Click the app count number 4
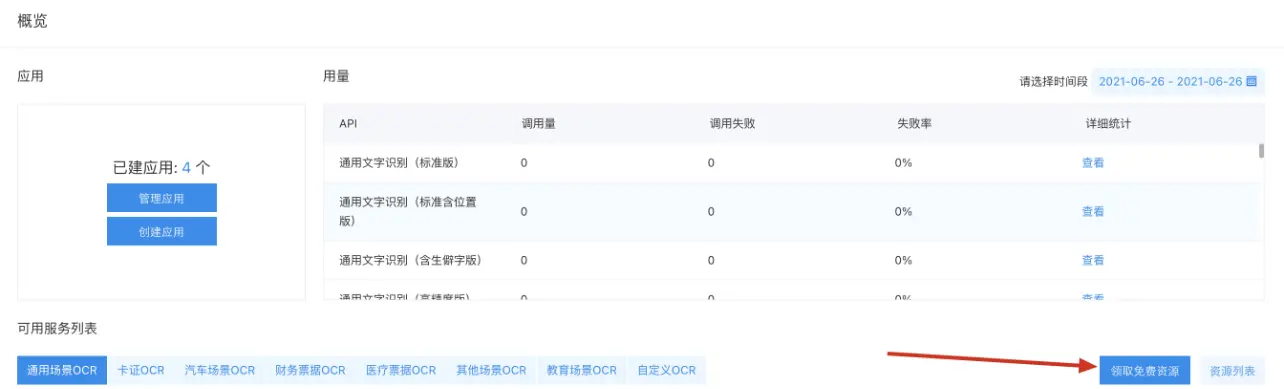The height and width of the screenshot is (389, 1284). [x=187, y=167]
